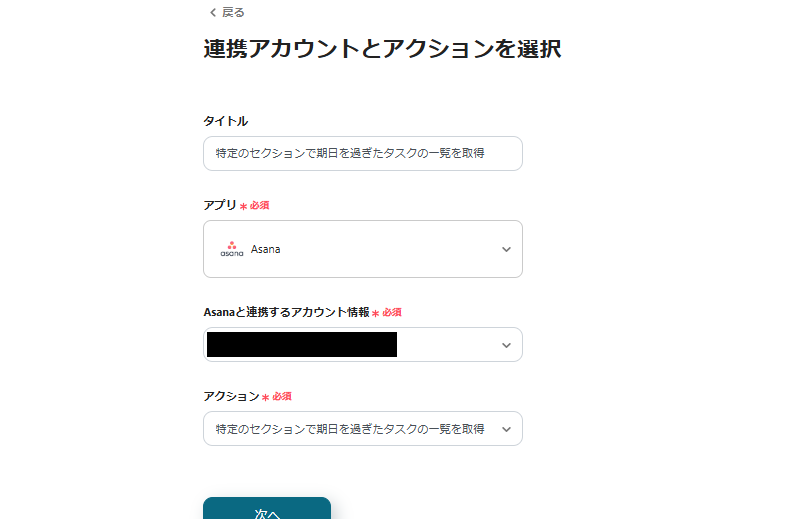Click the タイトル field label
The height and width of the screenshot is (519, 794).
tap(225, 121)
